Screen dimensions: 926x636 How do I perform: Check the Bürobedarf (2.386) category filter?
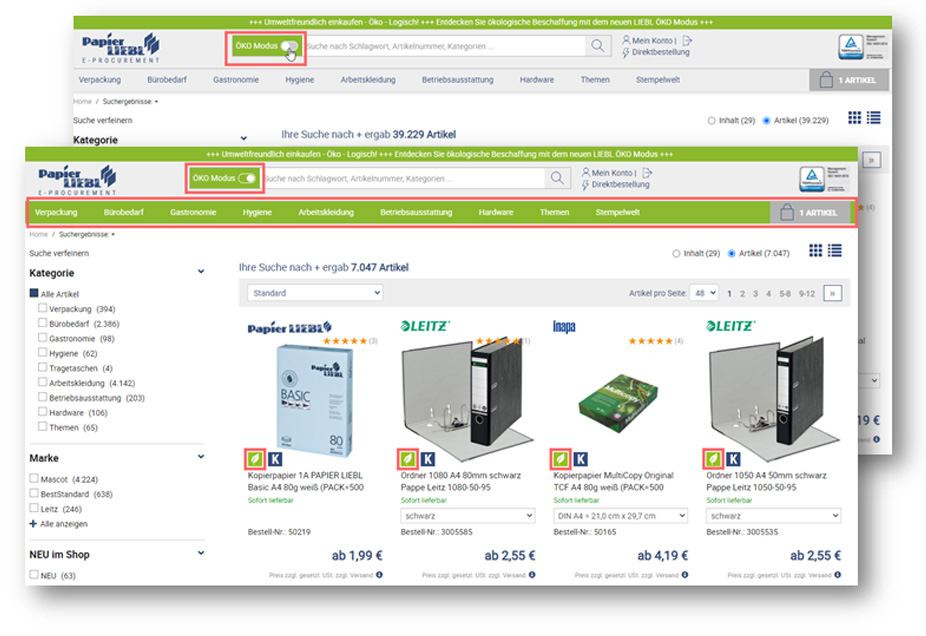pyautogui.click(x=43, y=323)
